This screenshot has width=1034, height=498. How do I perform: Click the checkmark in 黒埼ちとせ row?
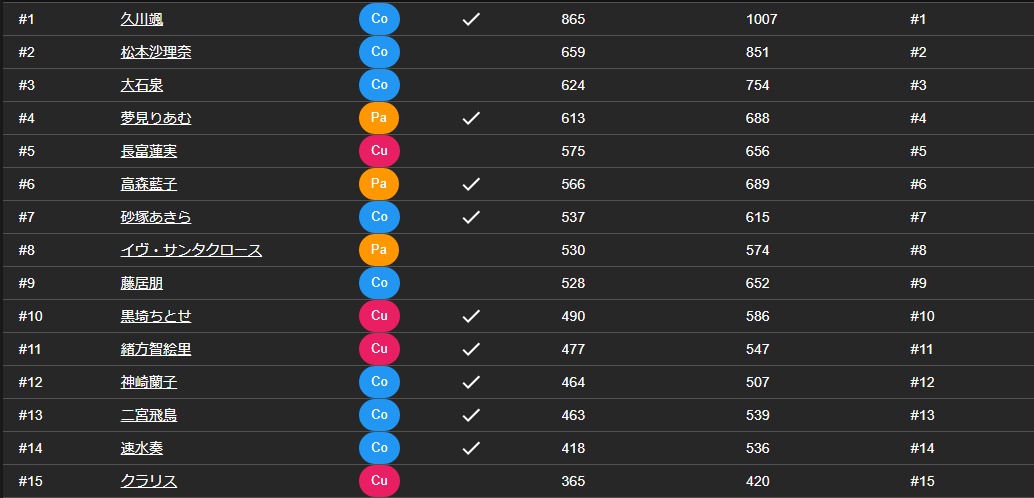click(x=471, y=316)
